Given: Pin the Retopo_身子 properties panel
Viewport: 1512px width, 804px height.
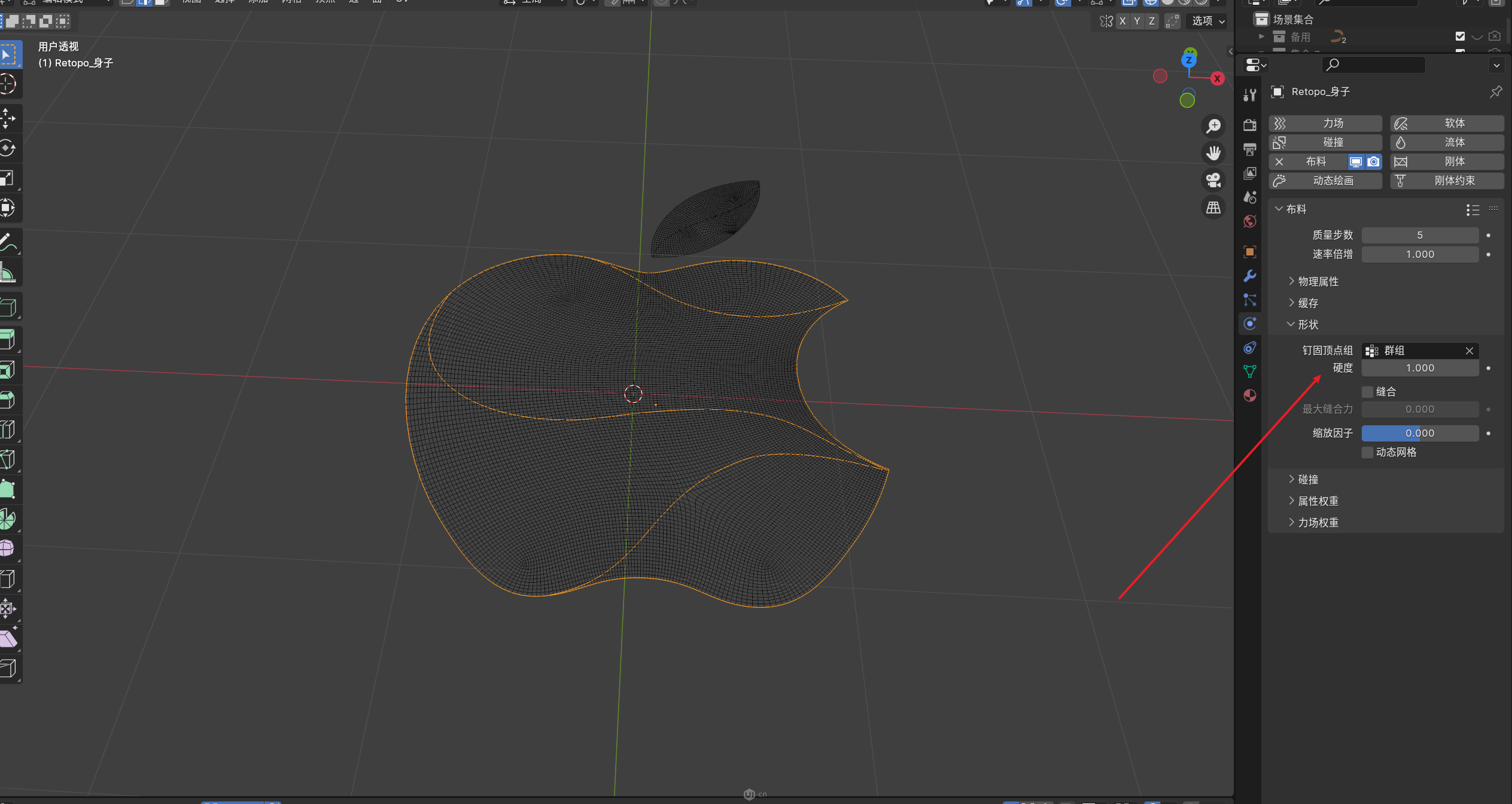Looking at the screenshot, I should (1496, 92).
